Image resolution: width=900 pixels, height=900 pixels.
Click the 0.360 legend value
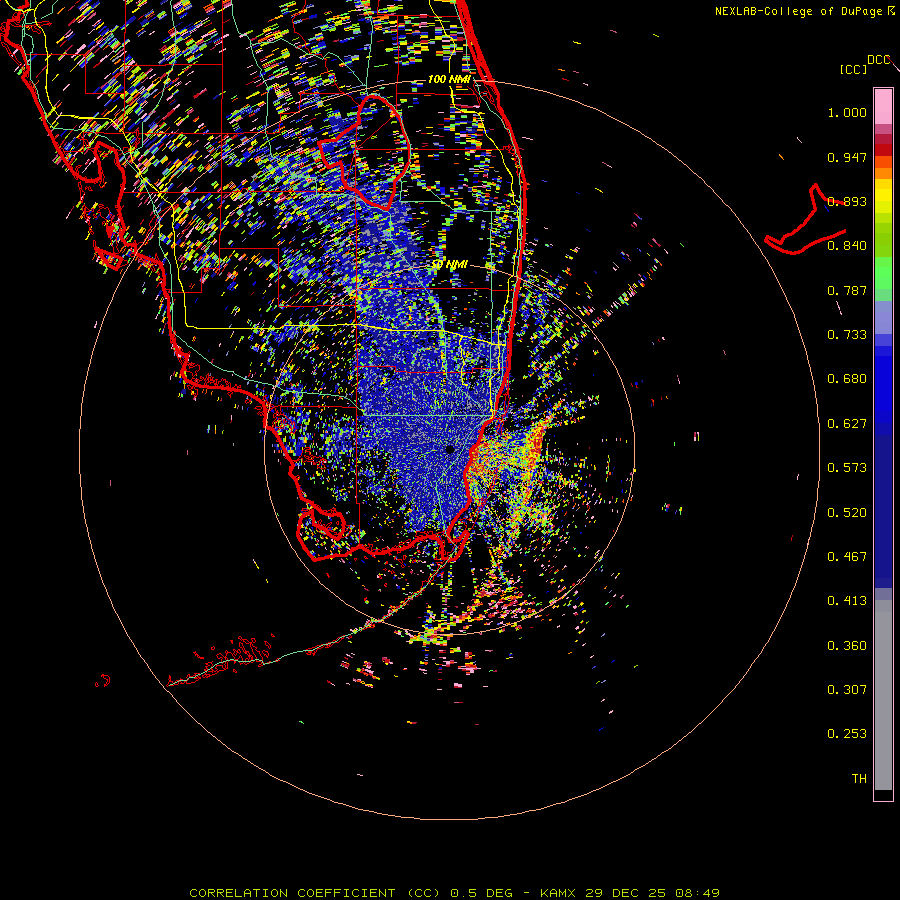tap(847, 646)
